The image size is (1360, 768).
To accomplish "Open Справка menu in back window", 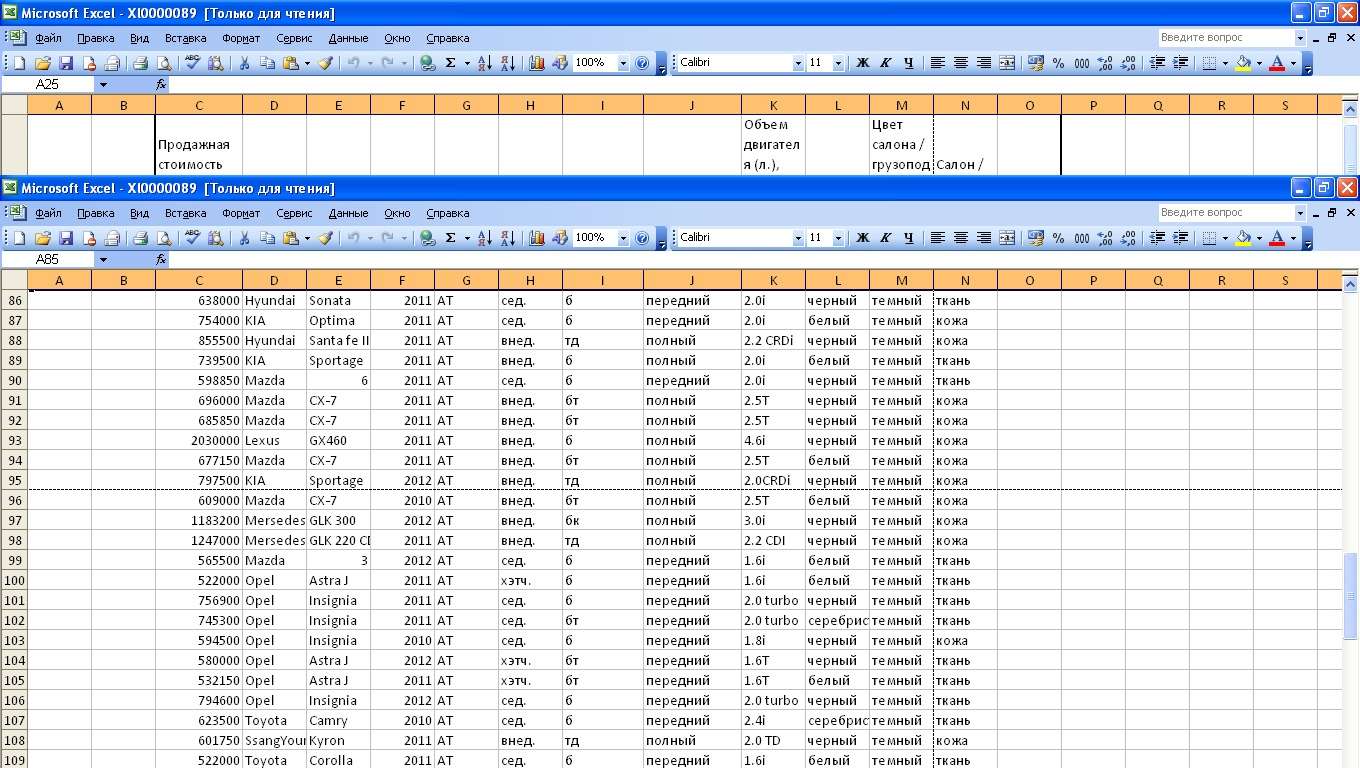I will point(447,38).
